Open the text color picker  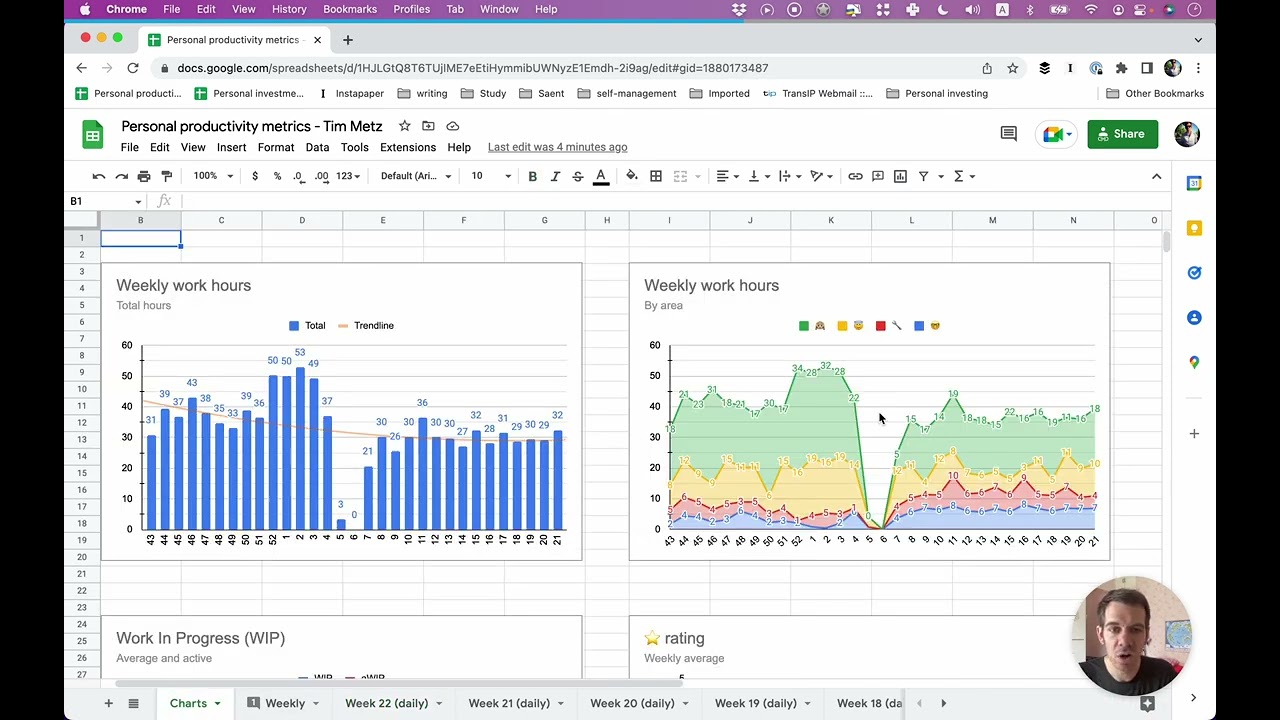601,176
